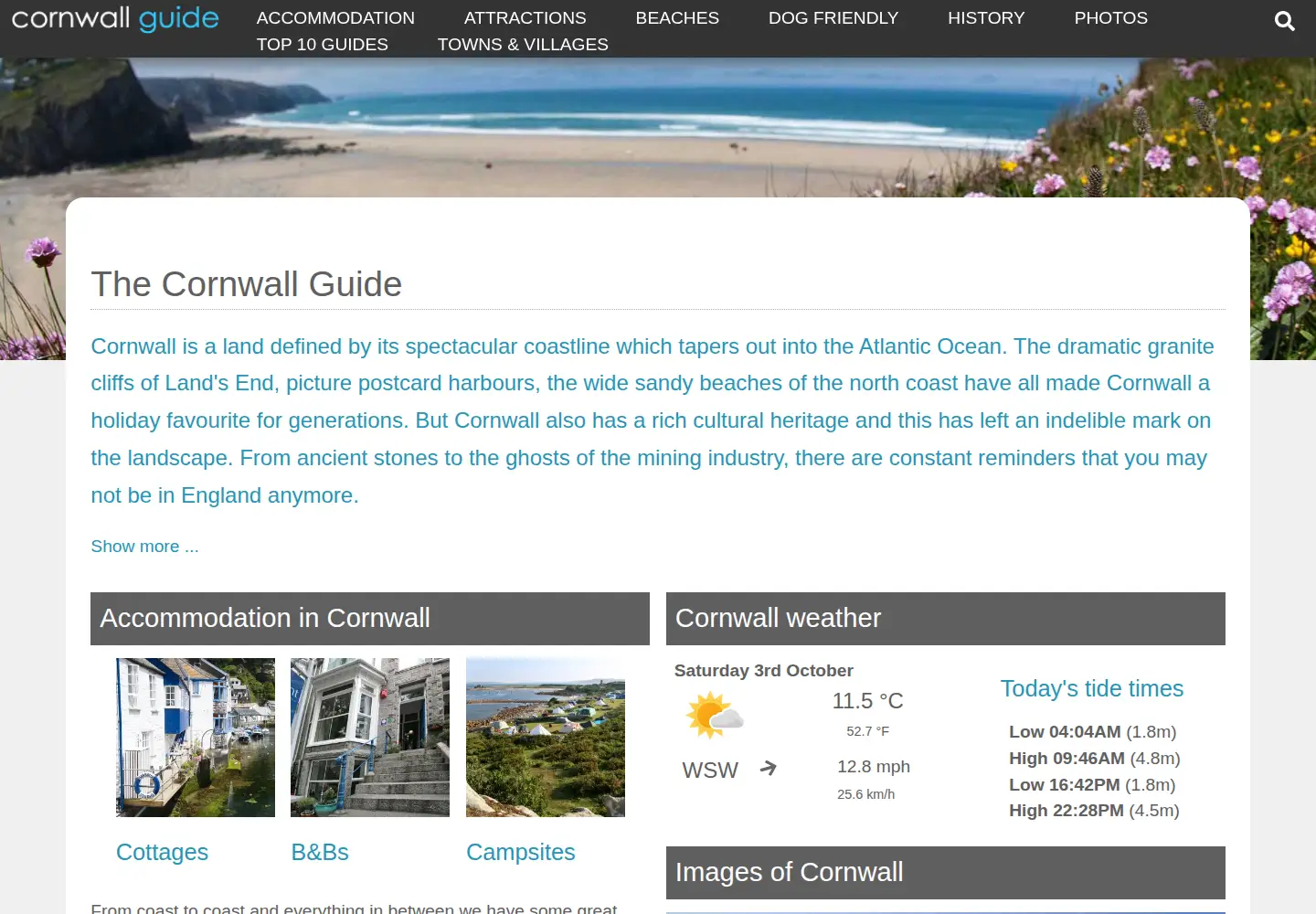Click the High 09:46AM tide entry
This screenshot has height=914, width=1316.
tap(1094, 759)
